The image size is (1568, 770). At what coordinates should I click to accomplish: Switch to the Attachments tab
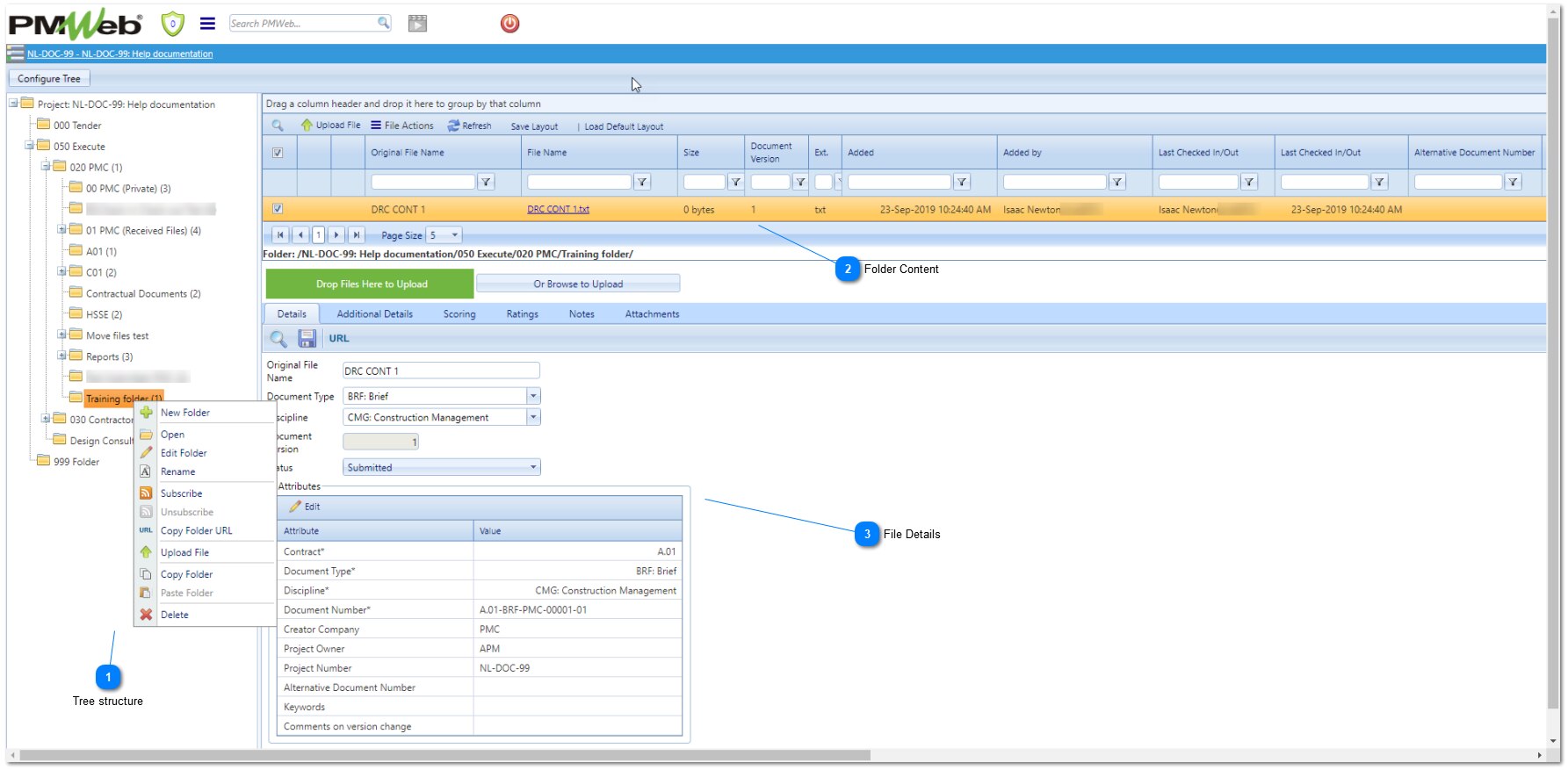point(652,314)
